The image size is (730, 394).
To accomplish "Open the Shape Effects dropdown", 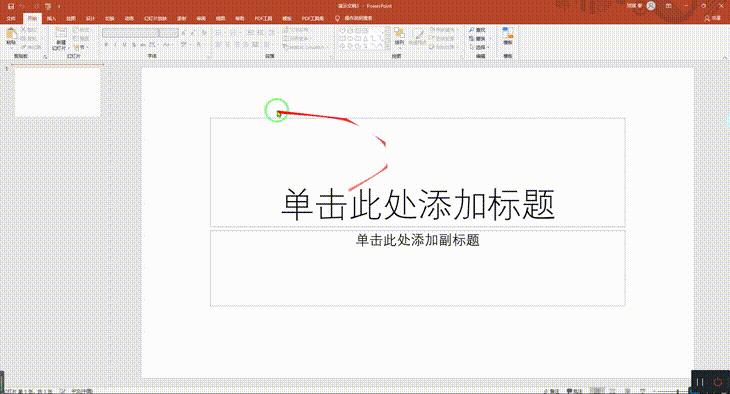I will (443, 47).
